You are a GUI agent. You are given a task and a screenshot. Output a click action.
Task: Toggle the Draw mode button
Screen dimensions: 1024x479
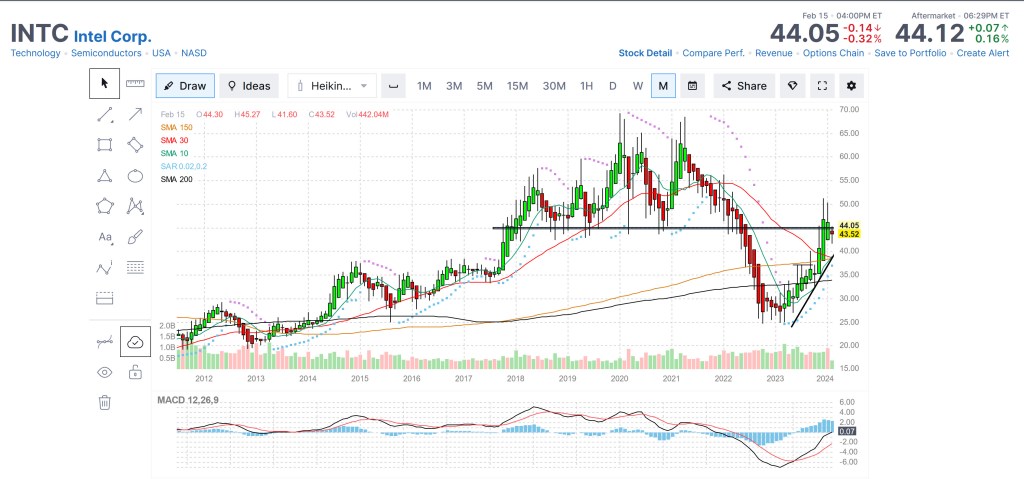point(184,86)
